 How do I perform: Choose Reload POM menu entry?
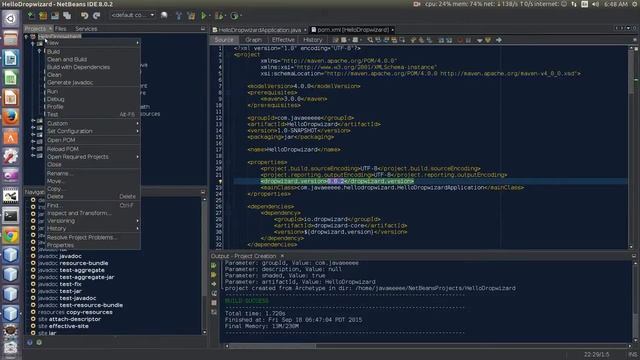pyautogui.click(x=93, y=149)
